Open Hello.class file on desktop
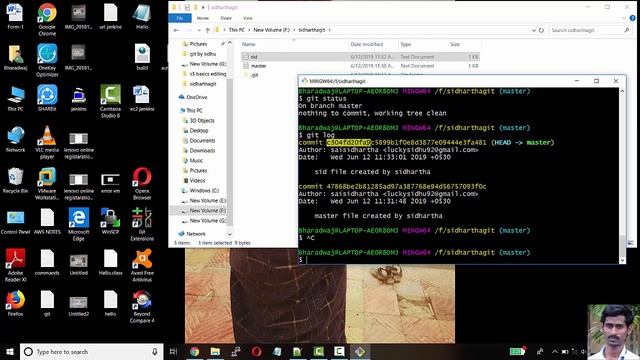This screenshot has height=360, width=640. (110, 262)
